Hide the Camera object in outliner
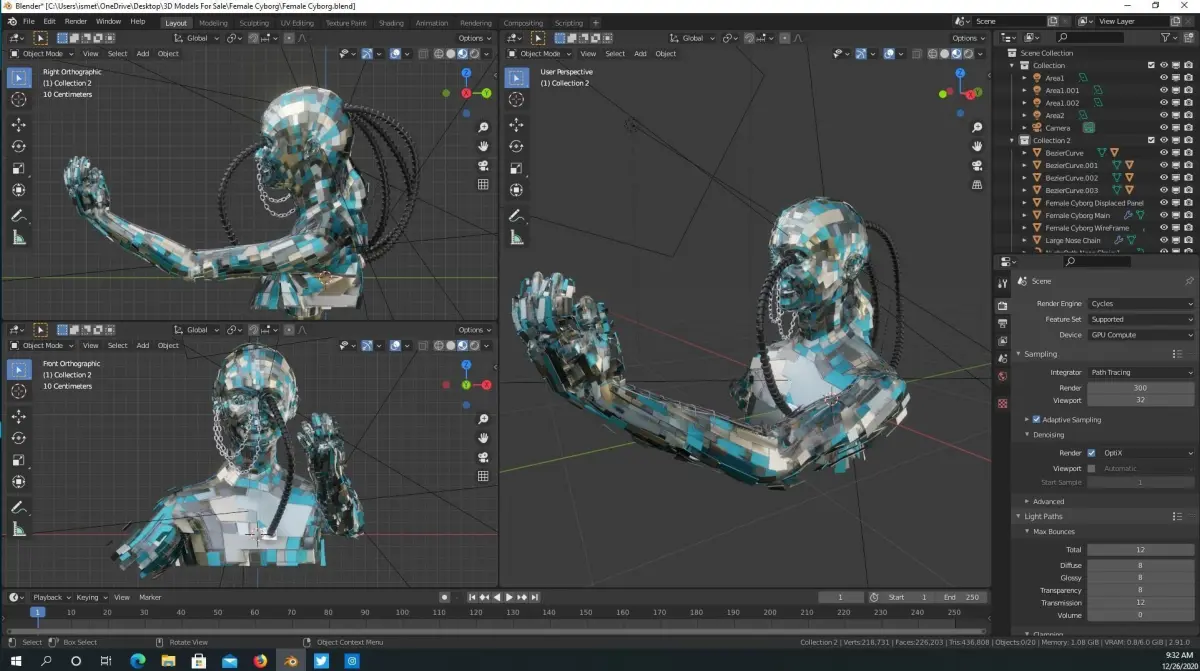Viewport: 1200px width, 671px height. [1163, 128]
